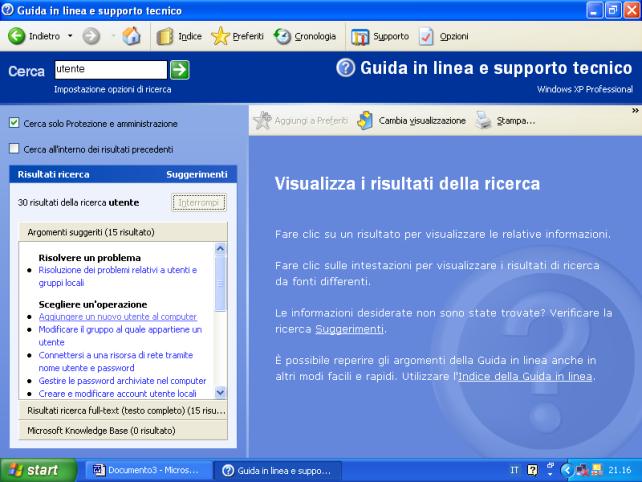The height and width of the screenshot is (482, 642).
Task: Click the grey Forward arrow icon
Action: tap(91, 36)
